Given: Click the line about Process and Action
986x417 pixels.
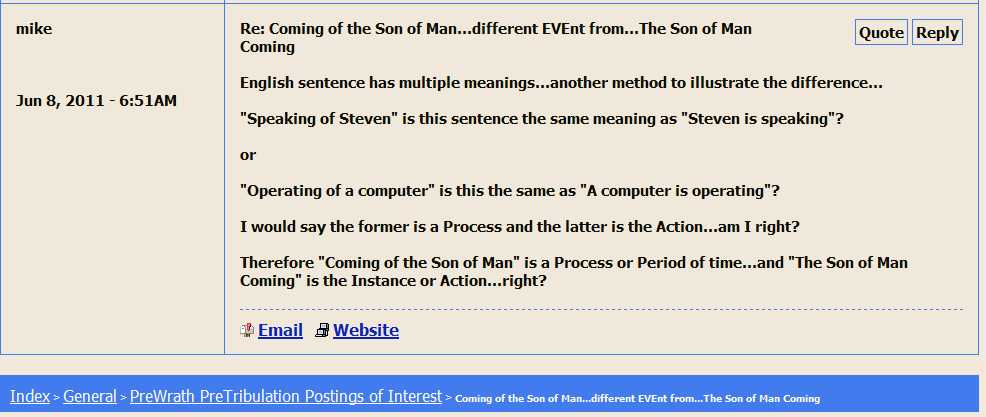Looking at the screenshot, I should [x=519, y=227].
